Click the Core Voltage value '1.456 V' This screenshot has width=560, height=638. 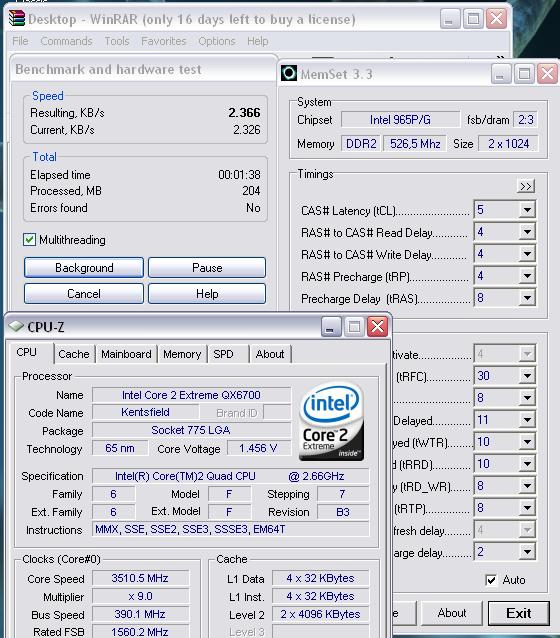point(258,448)
